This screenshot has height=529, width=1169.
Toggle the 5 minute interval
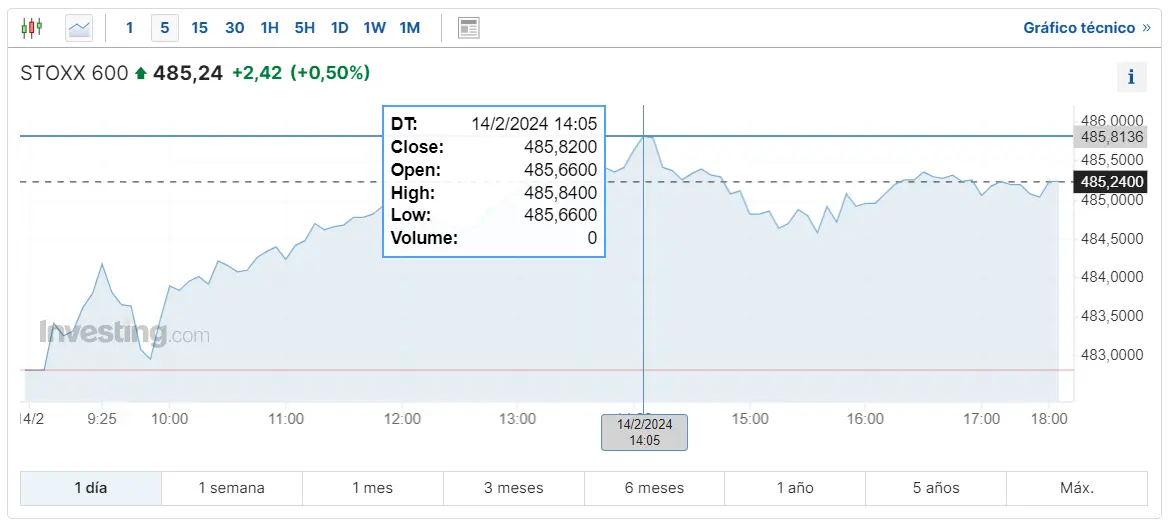coord(165,28)
